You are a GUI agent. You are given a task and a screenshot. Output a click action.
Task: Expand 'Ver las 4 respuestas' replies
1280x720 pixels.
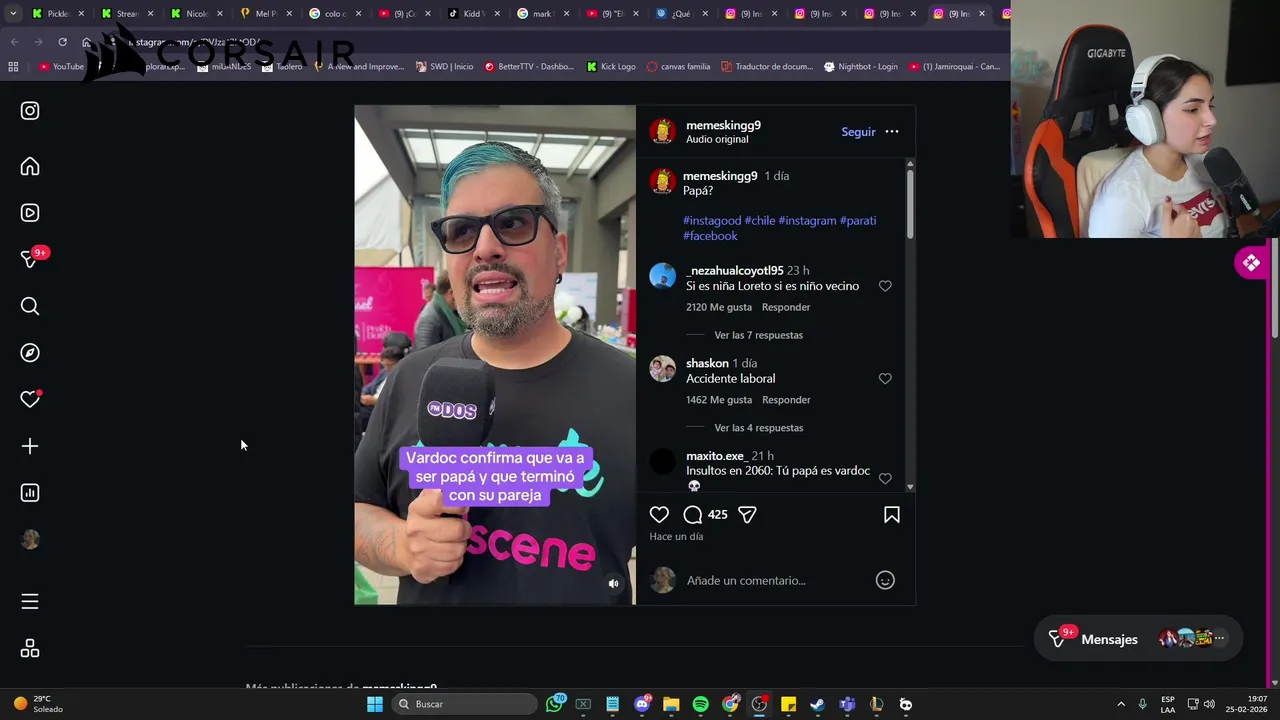[x=759, y=428]
